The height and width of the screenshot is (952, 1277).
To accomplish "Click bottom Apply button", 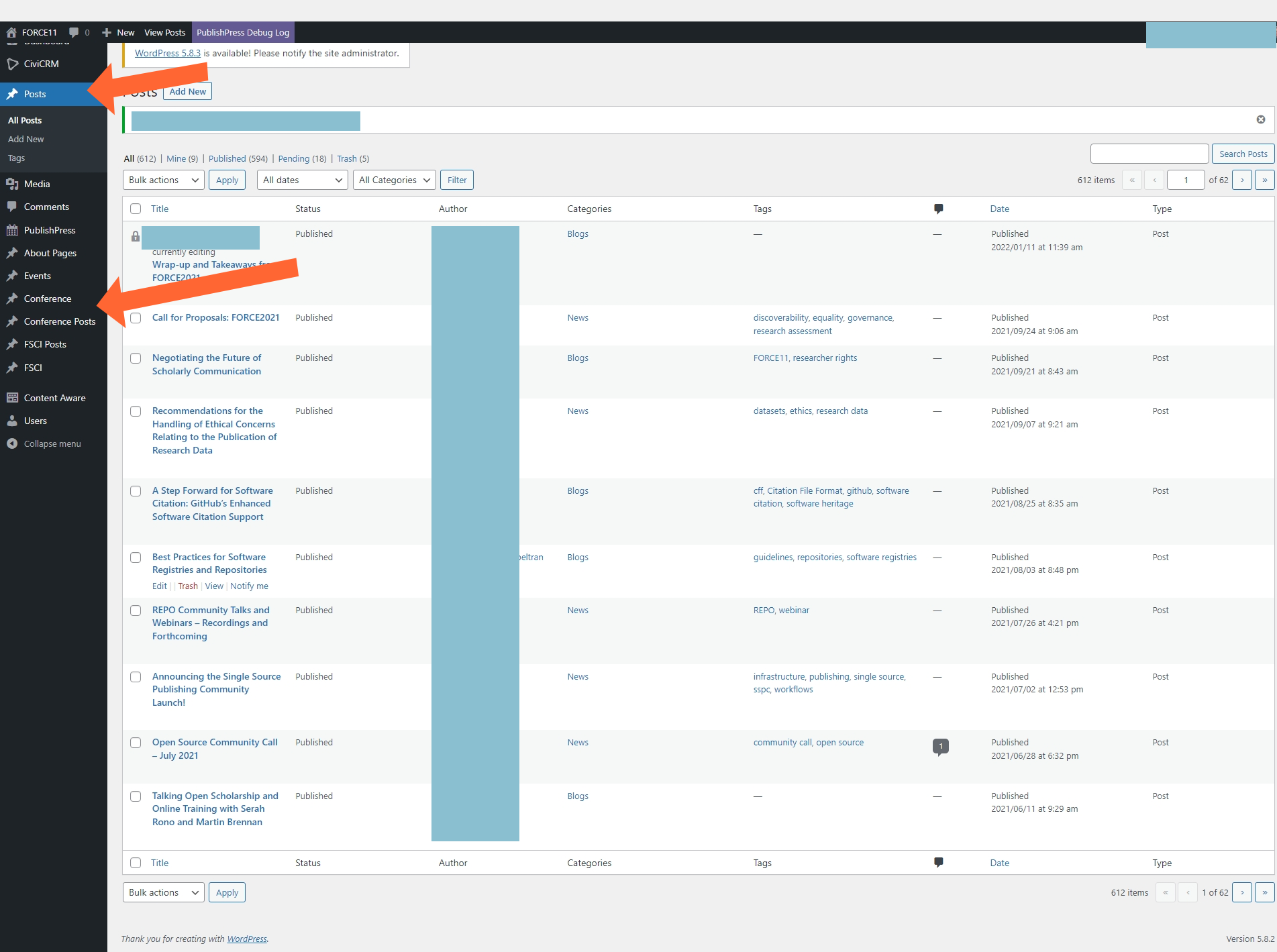I will (227, 892).
